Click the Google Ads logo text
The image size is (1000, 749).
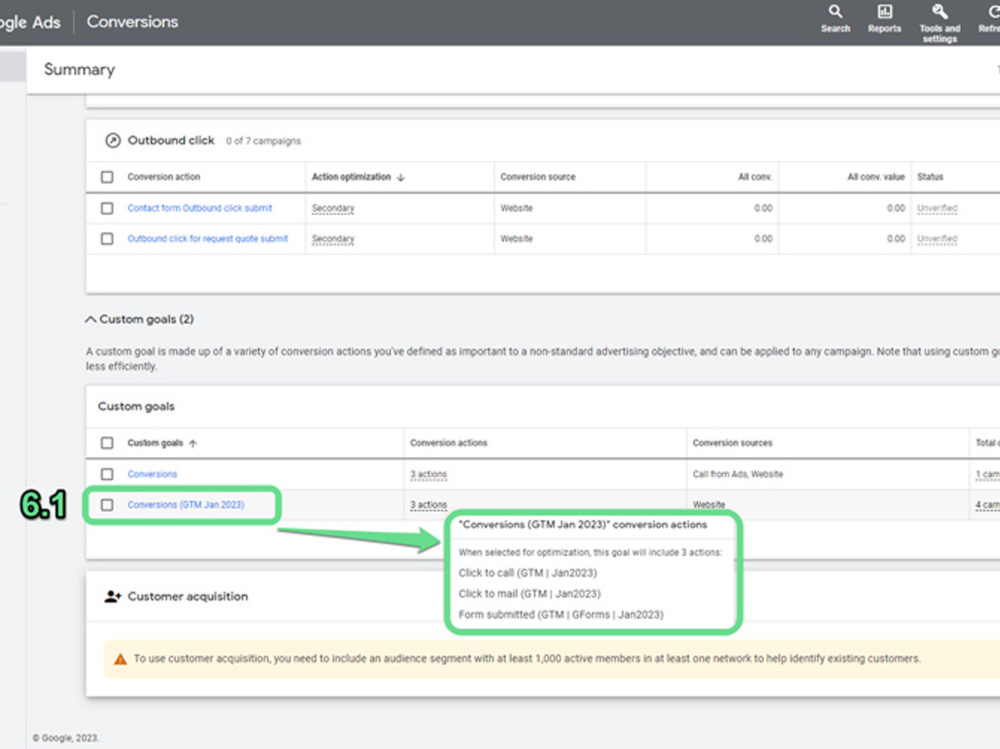30,22
